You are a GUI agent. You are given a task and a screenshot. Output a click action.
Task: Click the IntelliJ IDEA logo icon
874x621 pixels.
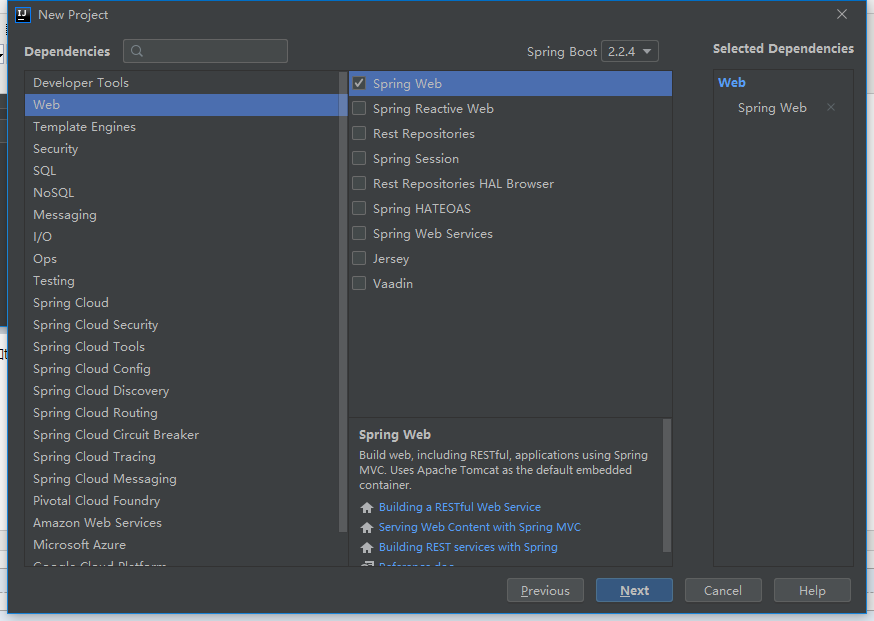(x=23, y=15)
